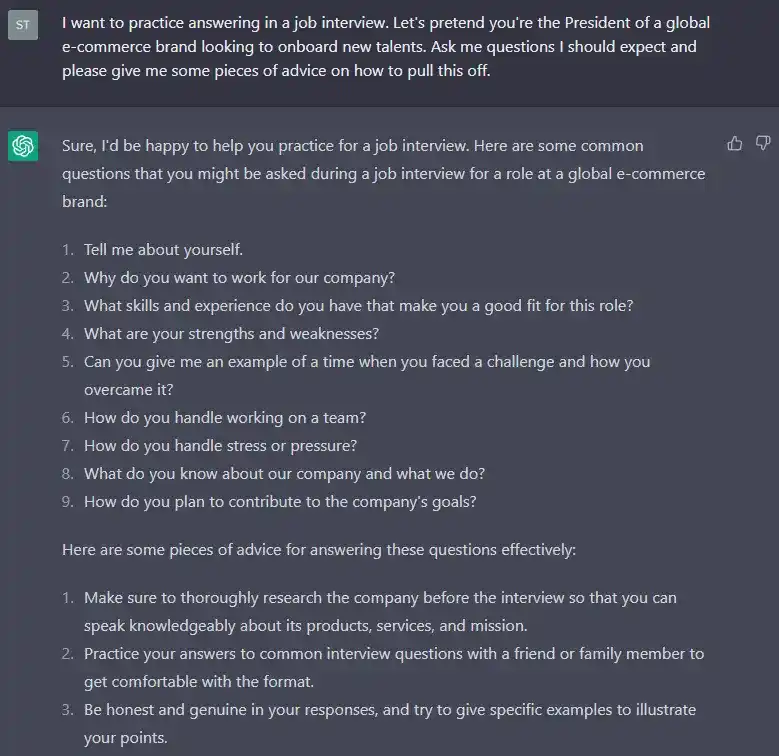
Task: Click the 'Sure, I'd be happy to help' intro paragraph
Action: pos(384,174)
